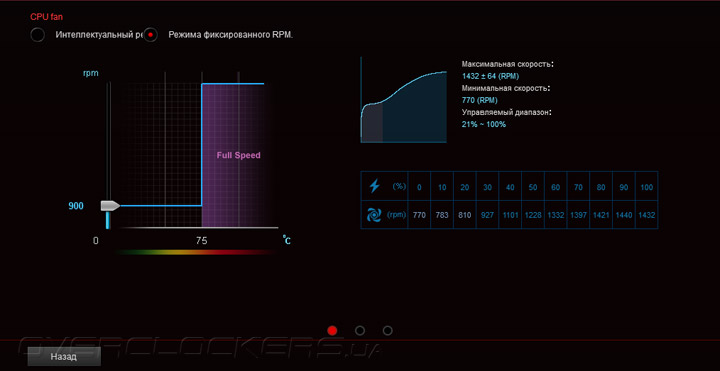Click the Максимальная скорость label
720x371 pixels.
click(x=507, y=64)
